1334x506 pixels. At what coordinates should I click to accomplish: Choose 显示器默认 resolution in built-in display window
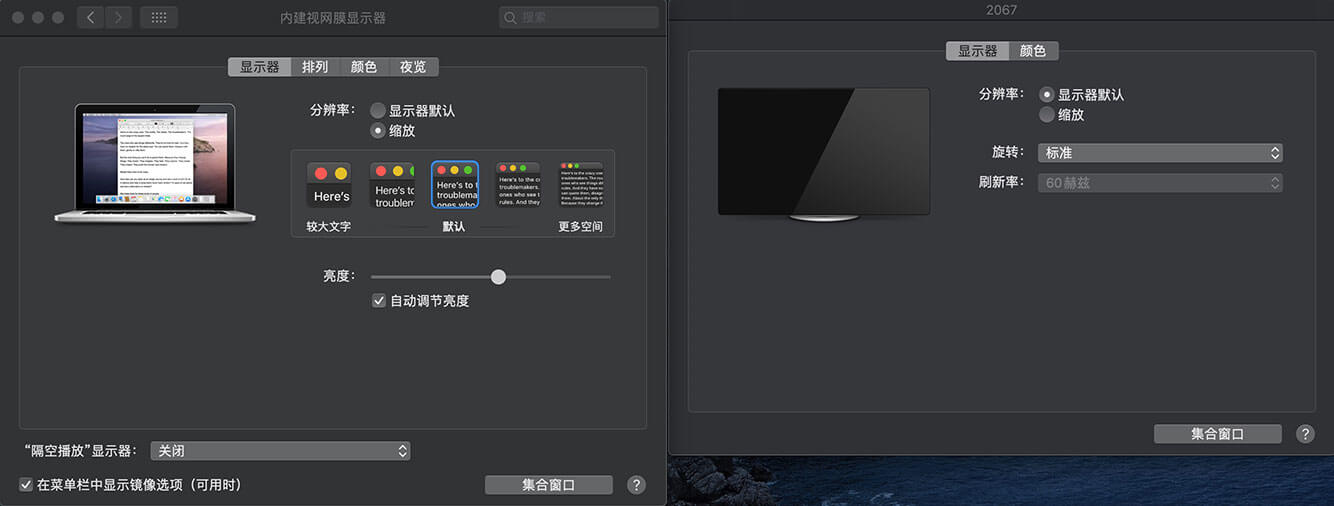click(x=378, y=111)
